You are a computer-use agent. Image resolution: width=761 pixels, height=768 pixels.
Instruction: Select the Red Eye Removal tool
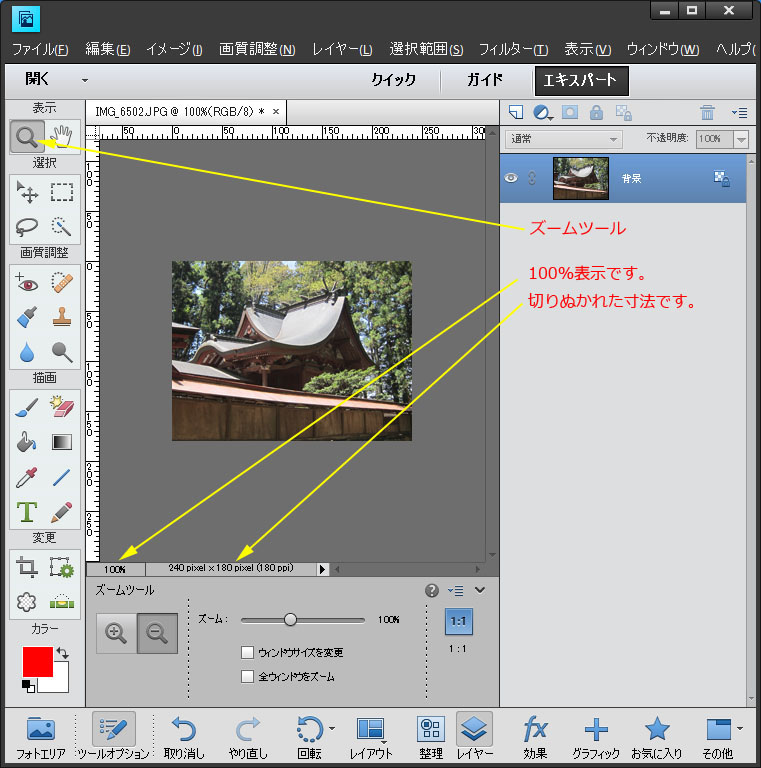pos(27,283)
